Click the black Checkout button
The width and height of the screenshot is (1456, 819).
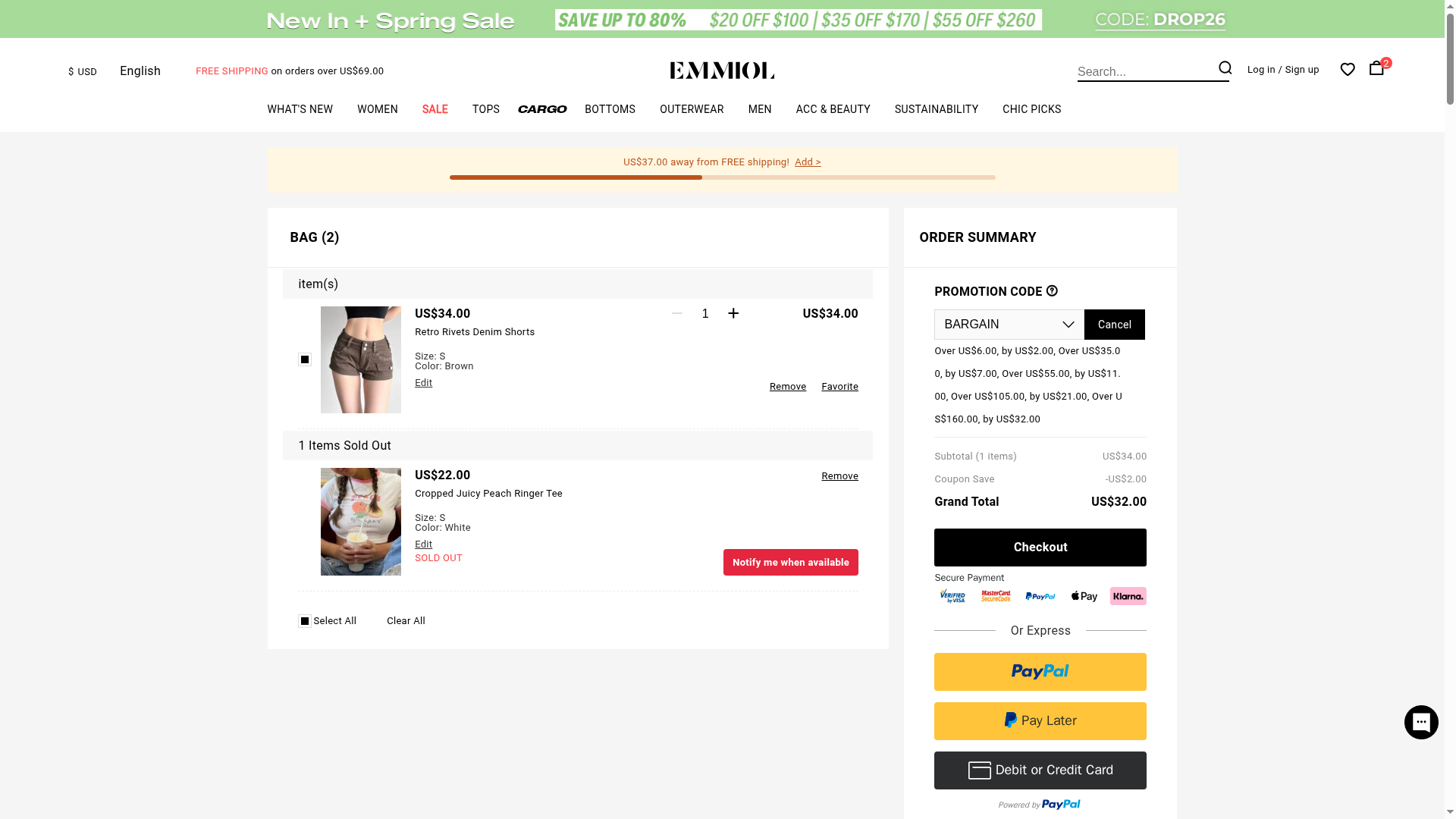pyautogui.click(x=1040, y=548)
